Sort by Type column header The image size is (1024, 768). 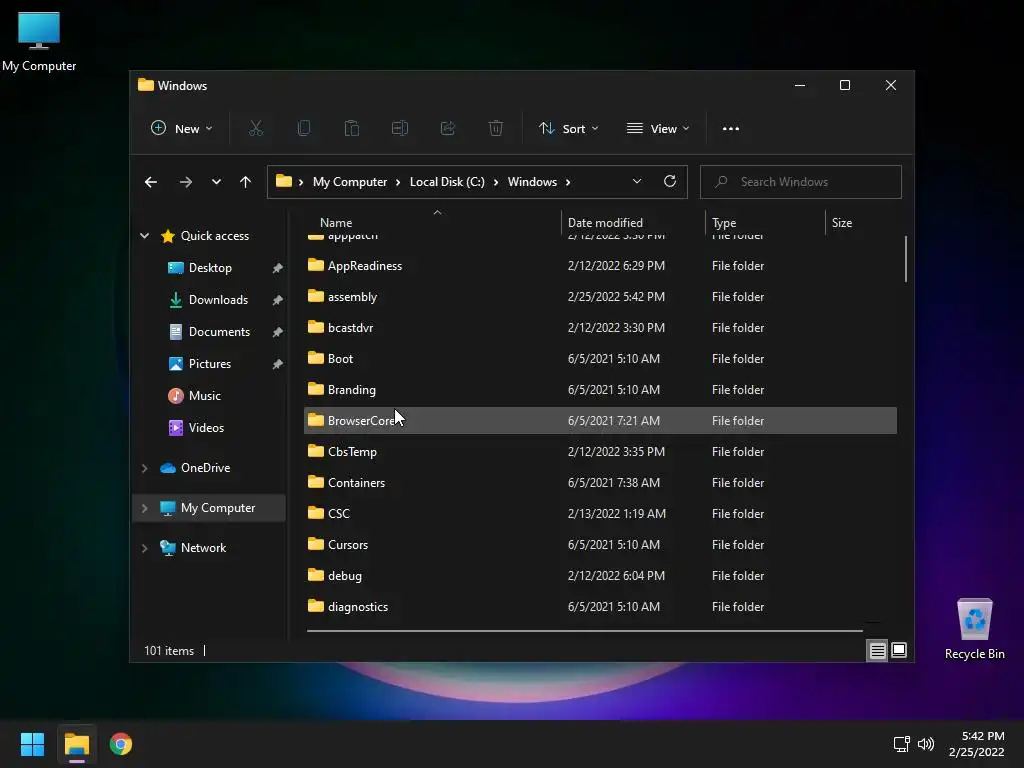tap(765, 223)
